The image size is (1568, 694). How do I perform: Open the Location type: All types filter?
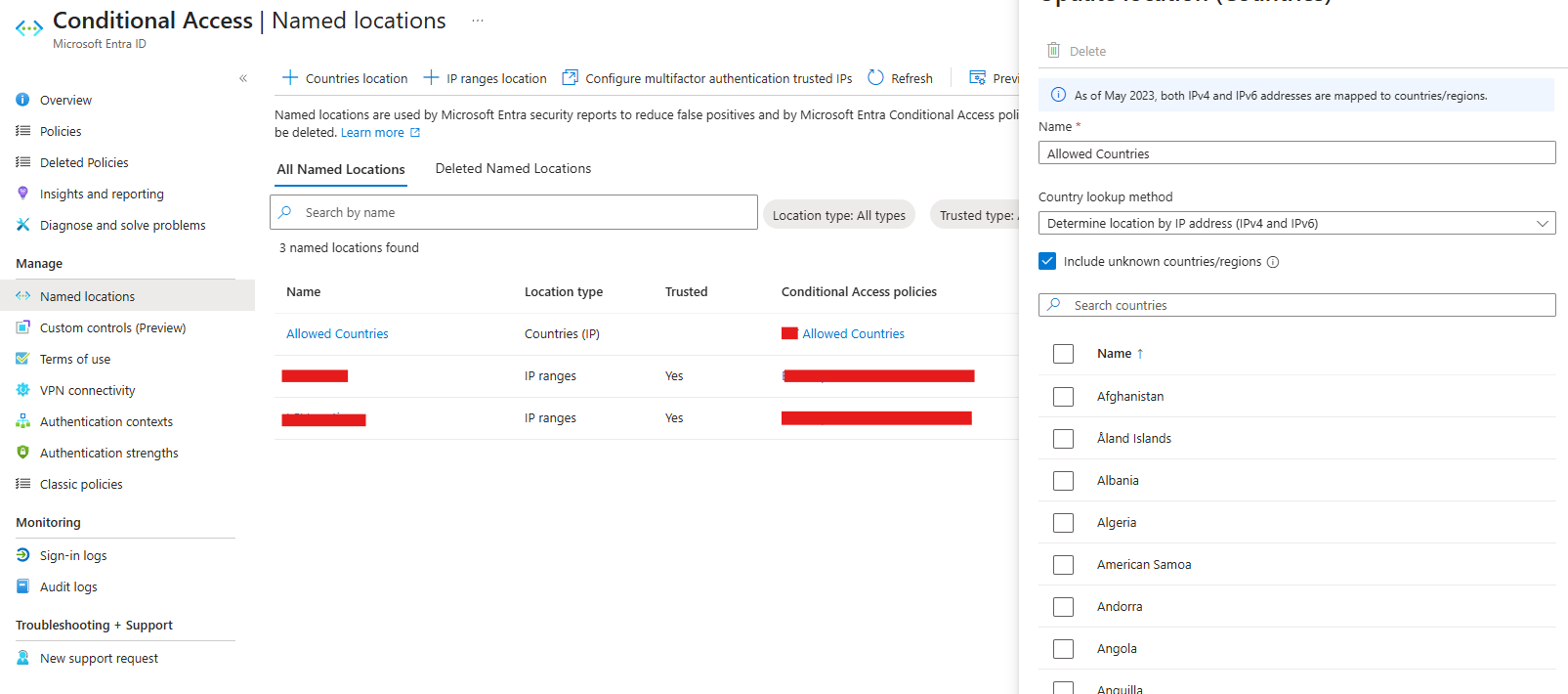coord(839,215)
